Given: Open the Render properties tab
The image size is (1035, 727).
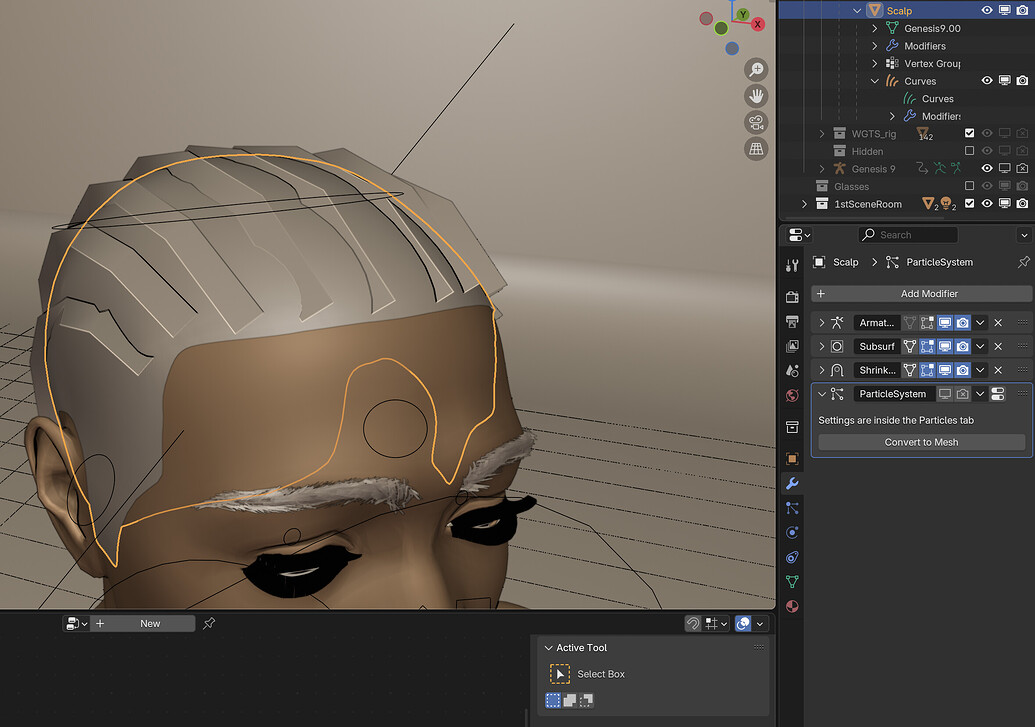Looking at the screenshot, I should tap(792, 297).
